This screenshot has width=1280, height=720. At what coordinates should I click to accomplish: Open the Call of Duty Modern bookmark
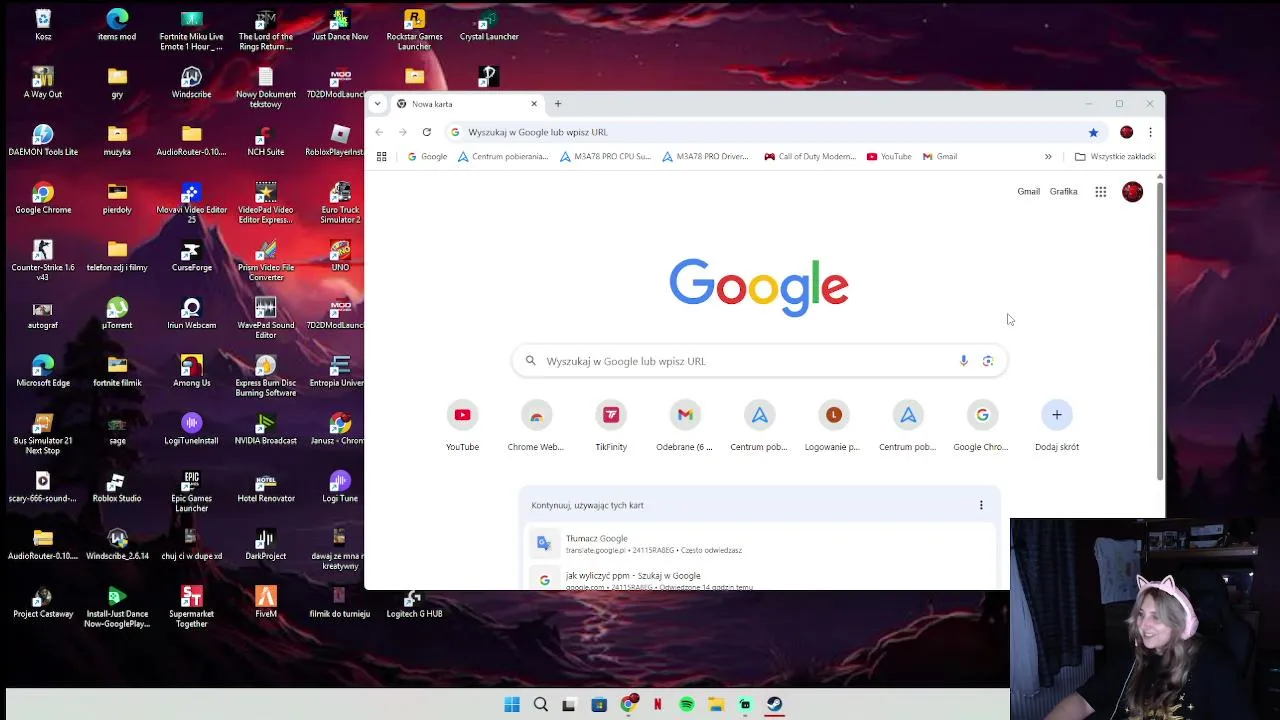click(810, 157)
